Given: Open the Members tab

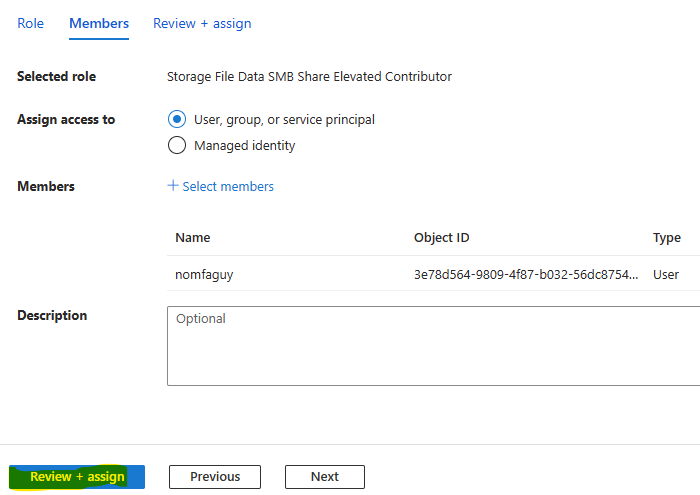Looking at the screenshot, I should click(99, 23).
